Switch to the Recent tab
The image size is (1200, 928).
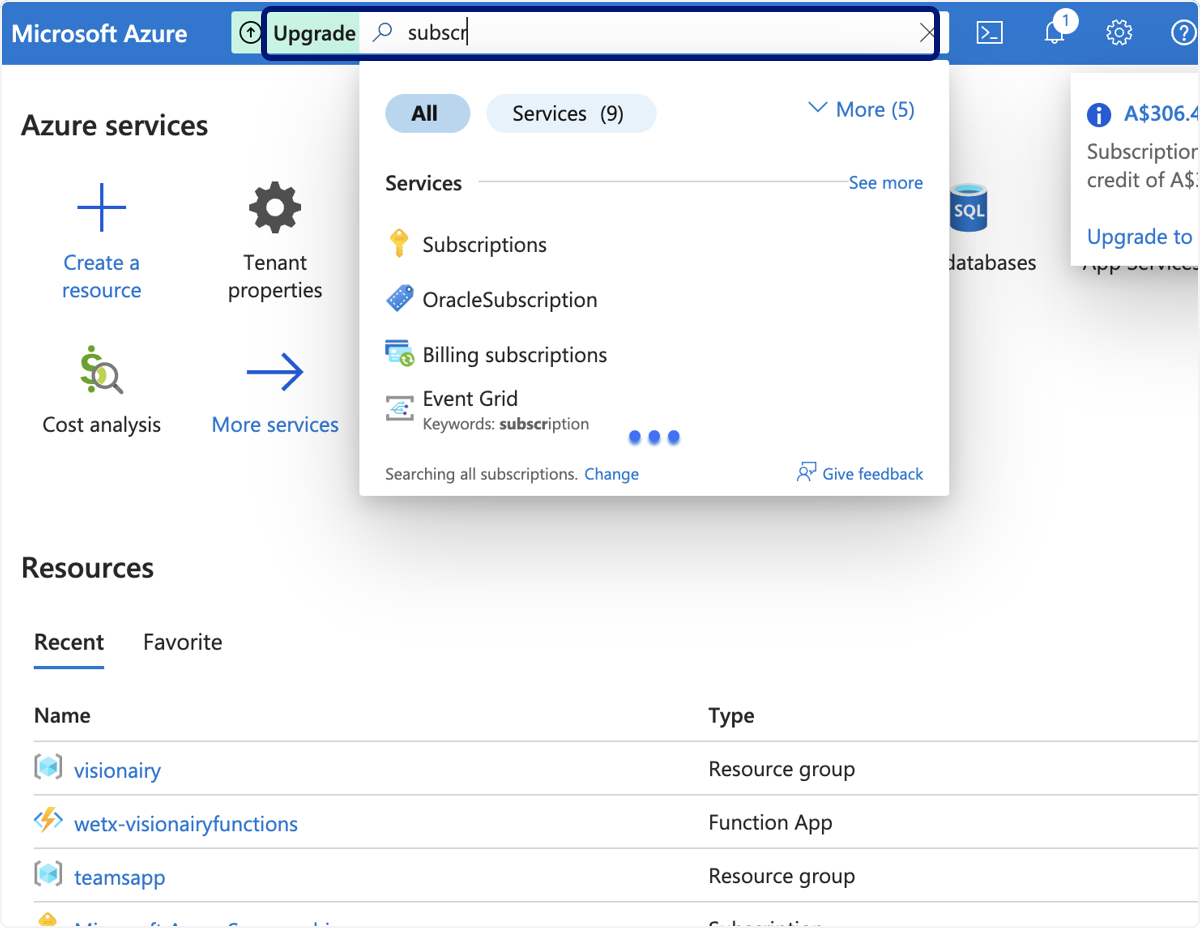(69, 642)
